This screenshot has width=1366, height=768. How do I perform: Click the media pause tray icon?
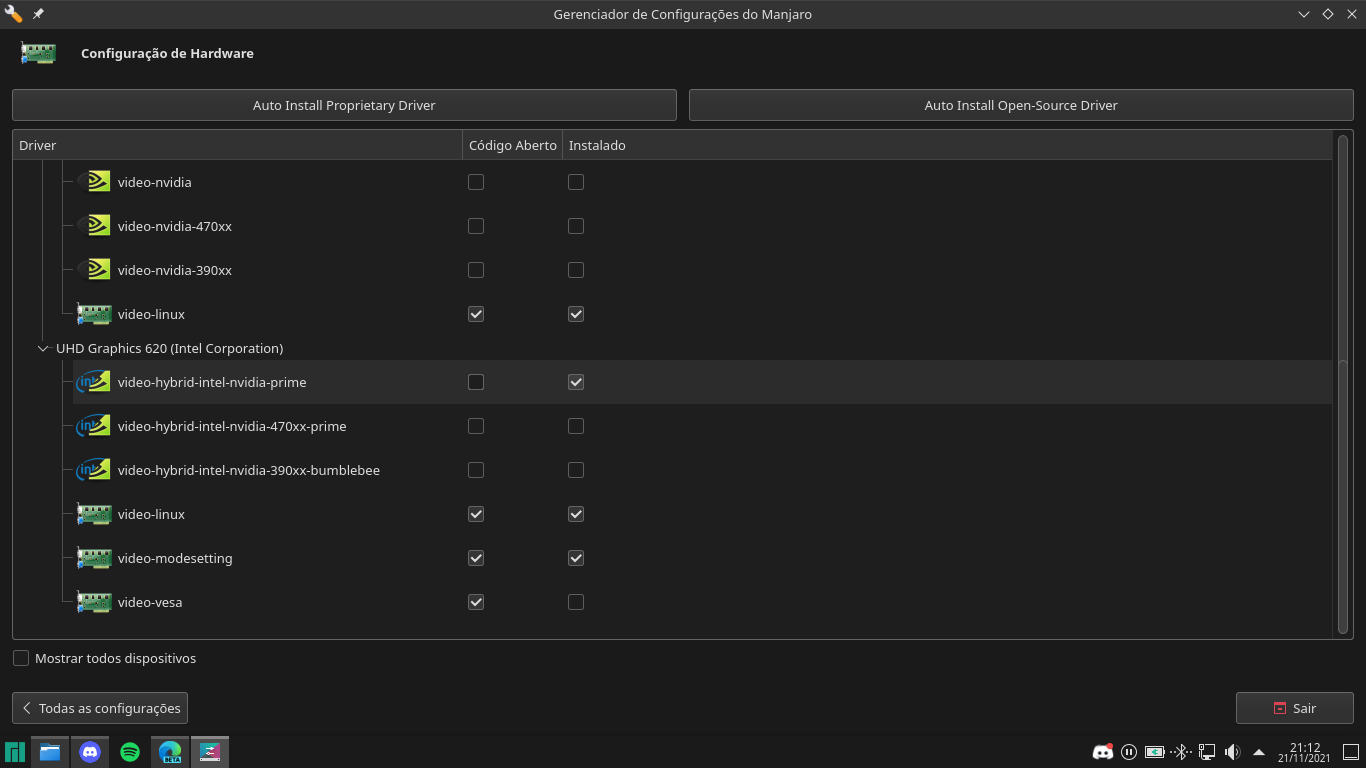point(1129,752)
